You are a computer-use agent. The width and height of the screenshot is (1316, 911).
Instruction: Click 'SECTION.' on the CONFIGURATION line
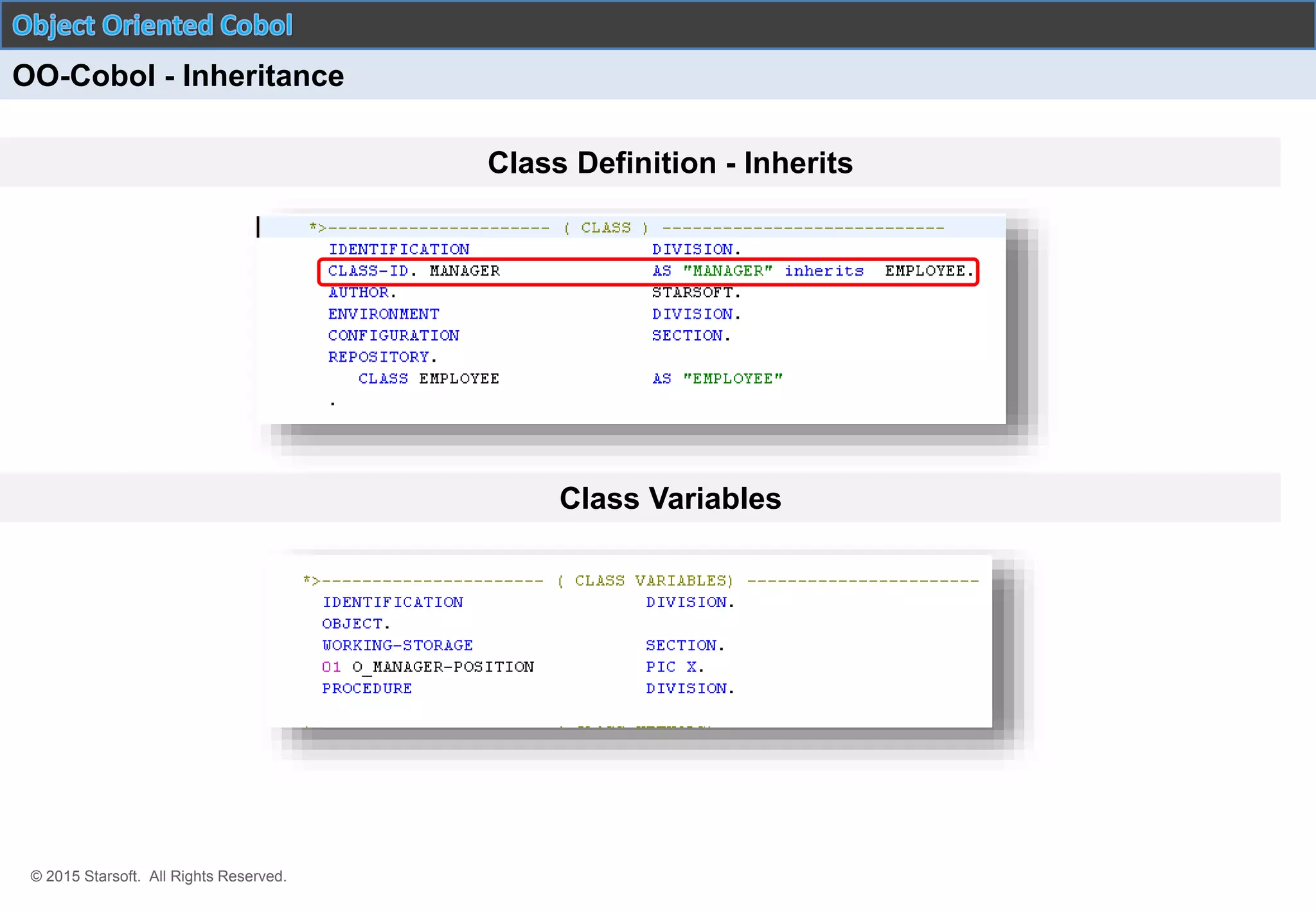tap(691, 336)
